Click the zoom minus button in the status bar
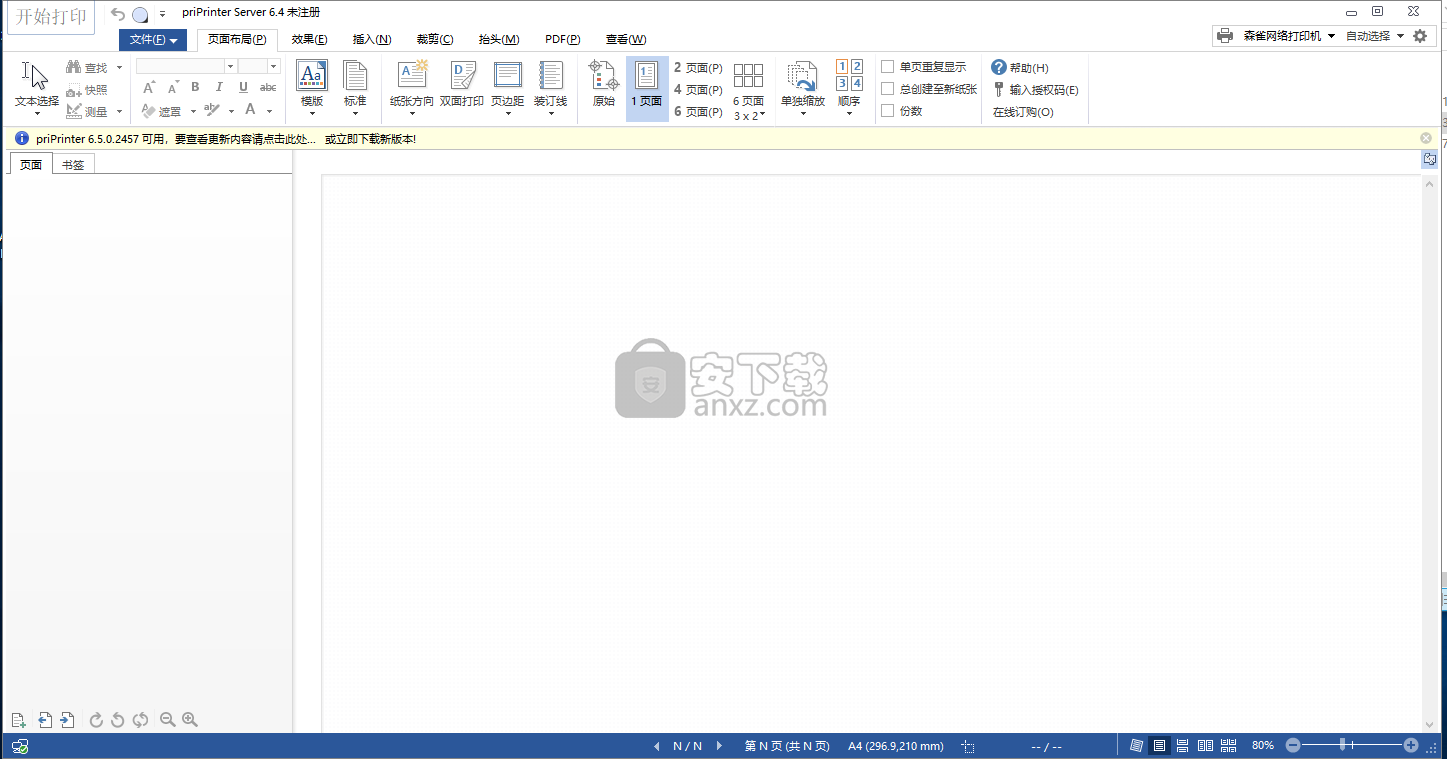 coord(1293,745)
